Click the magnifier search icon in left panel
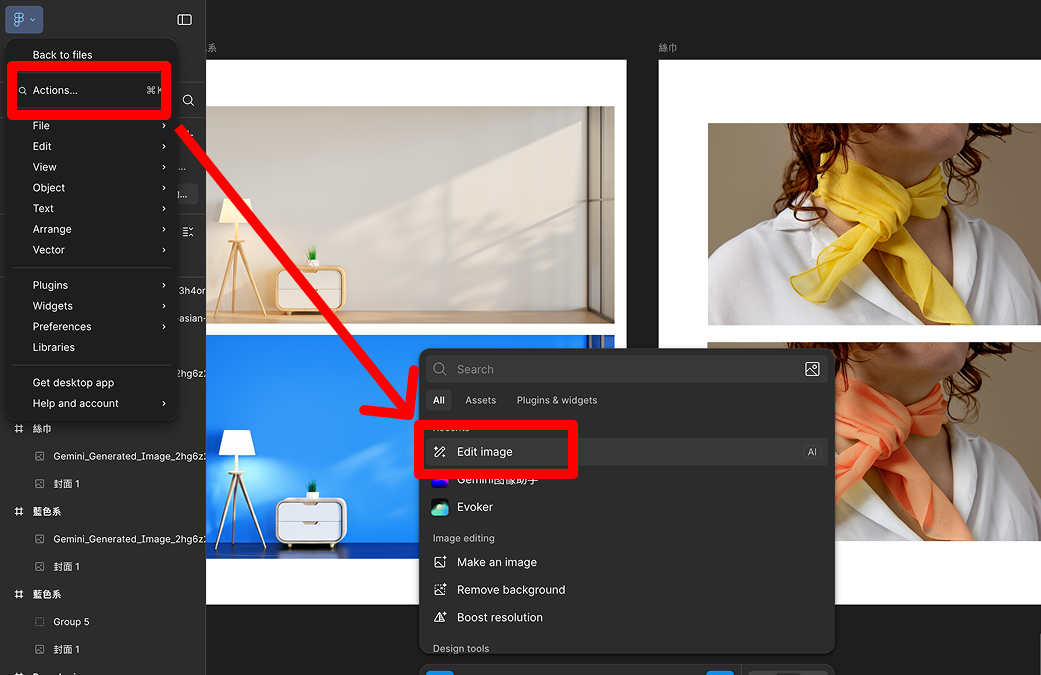The image size is (1041, 675). (189, 100)
